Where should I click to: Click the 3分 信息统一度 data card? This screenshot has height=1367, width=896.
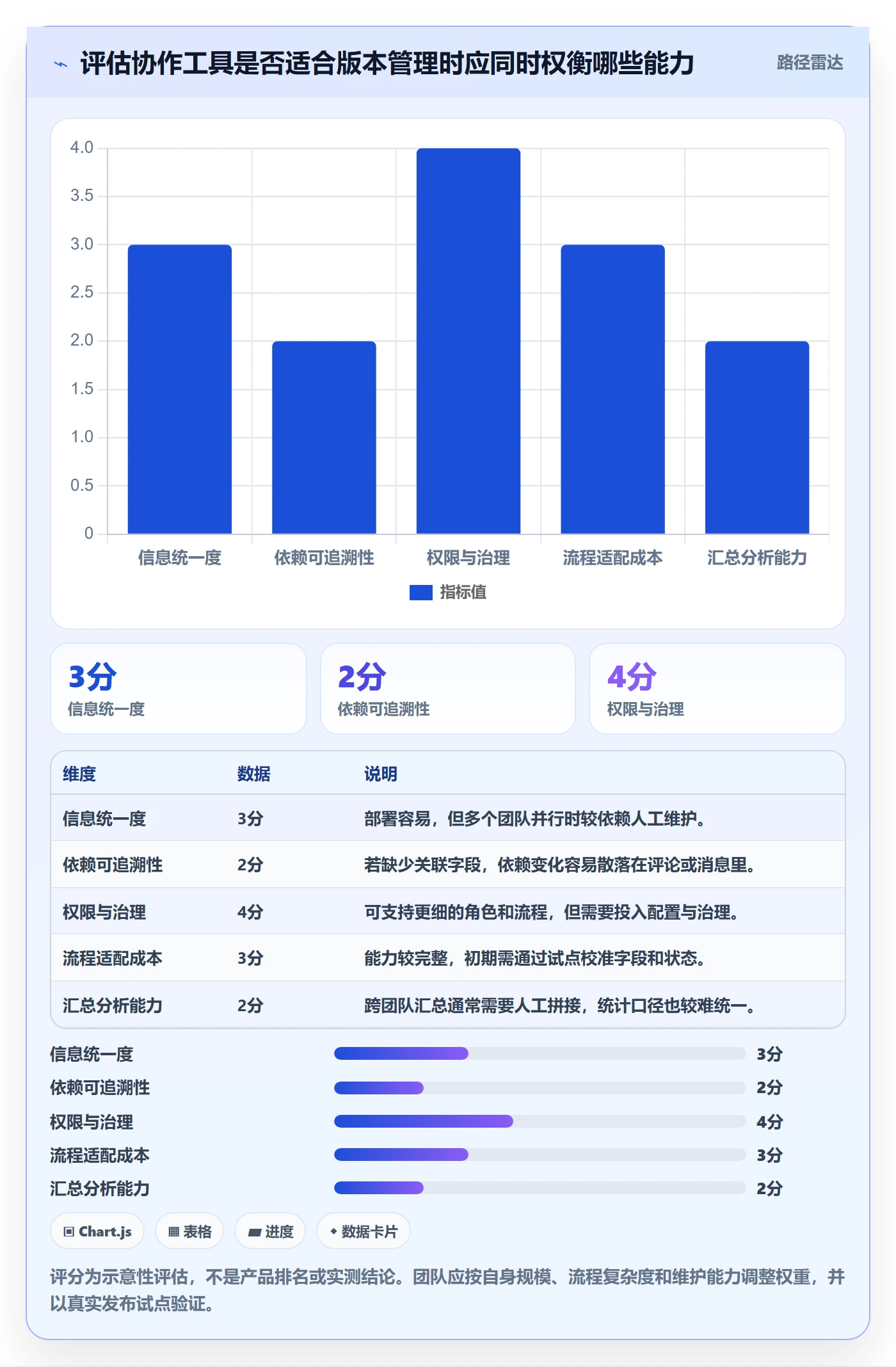pos(179,689)
